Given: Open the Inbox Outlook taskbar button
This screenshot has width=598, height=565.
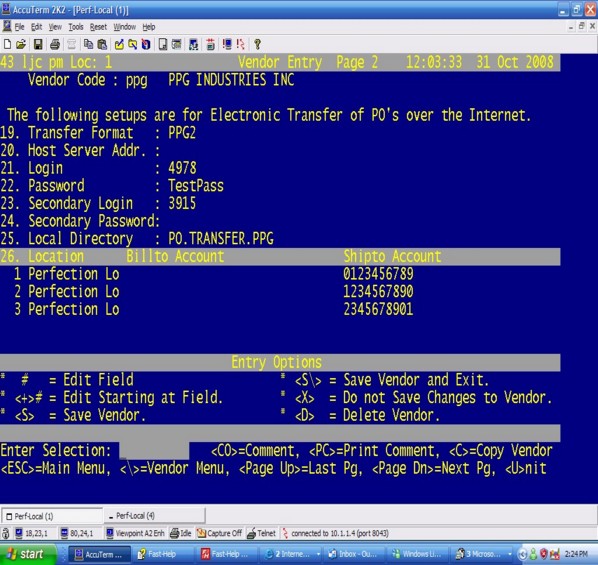Looking at the screenshot, I should pos(353,554).
